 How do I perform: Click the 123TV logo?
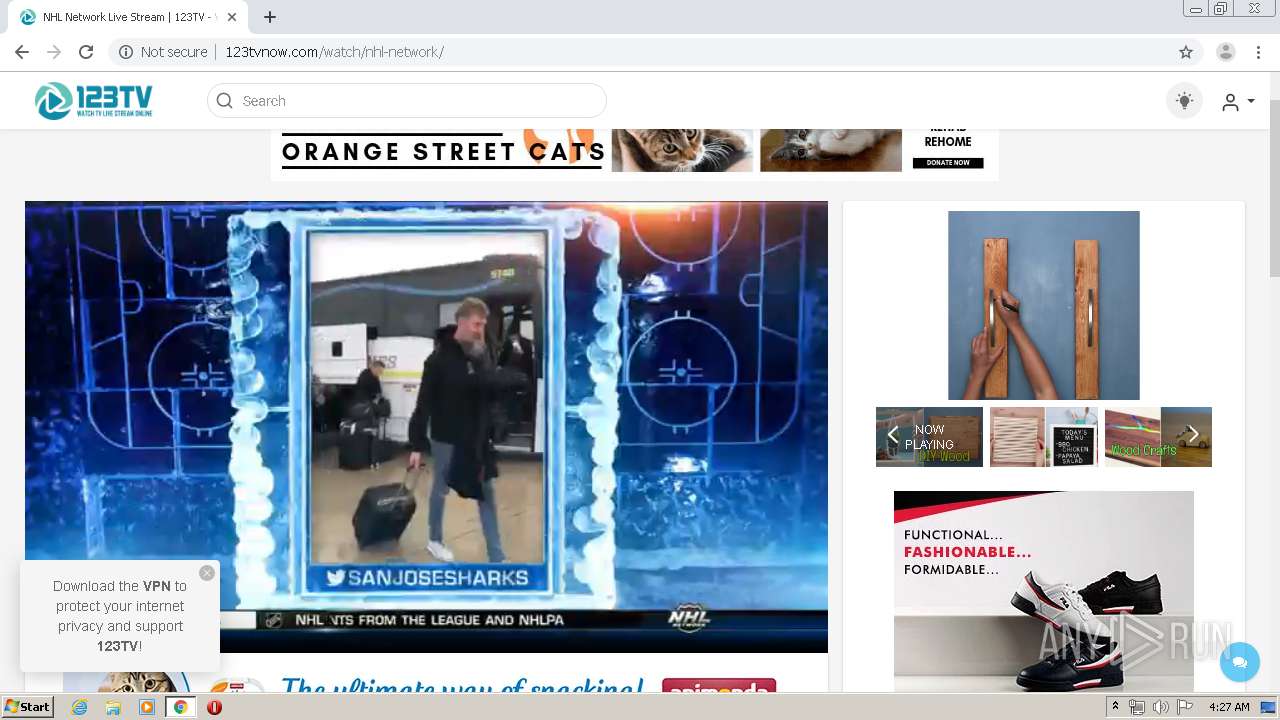[94, 101]
